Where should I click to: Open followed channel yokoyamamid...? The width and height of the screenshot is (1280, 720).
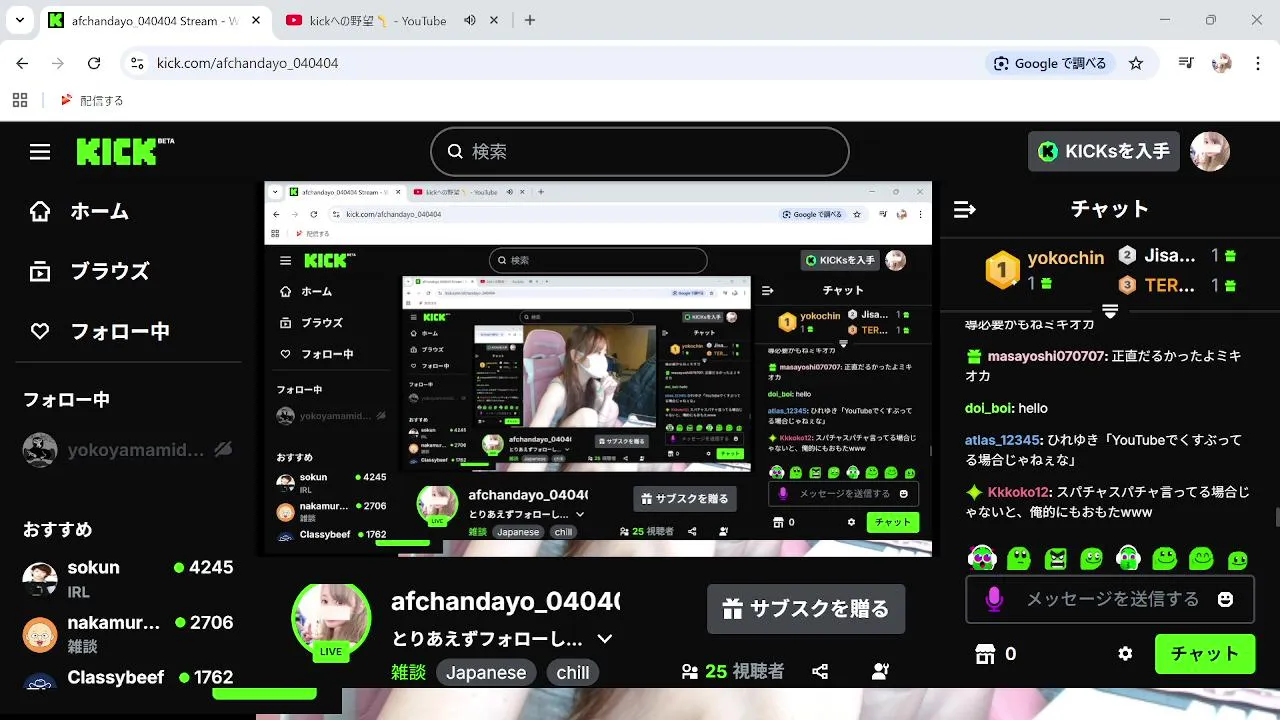(x=128, y=450)
